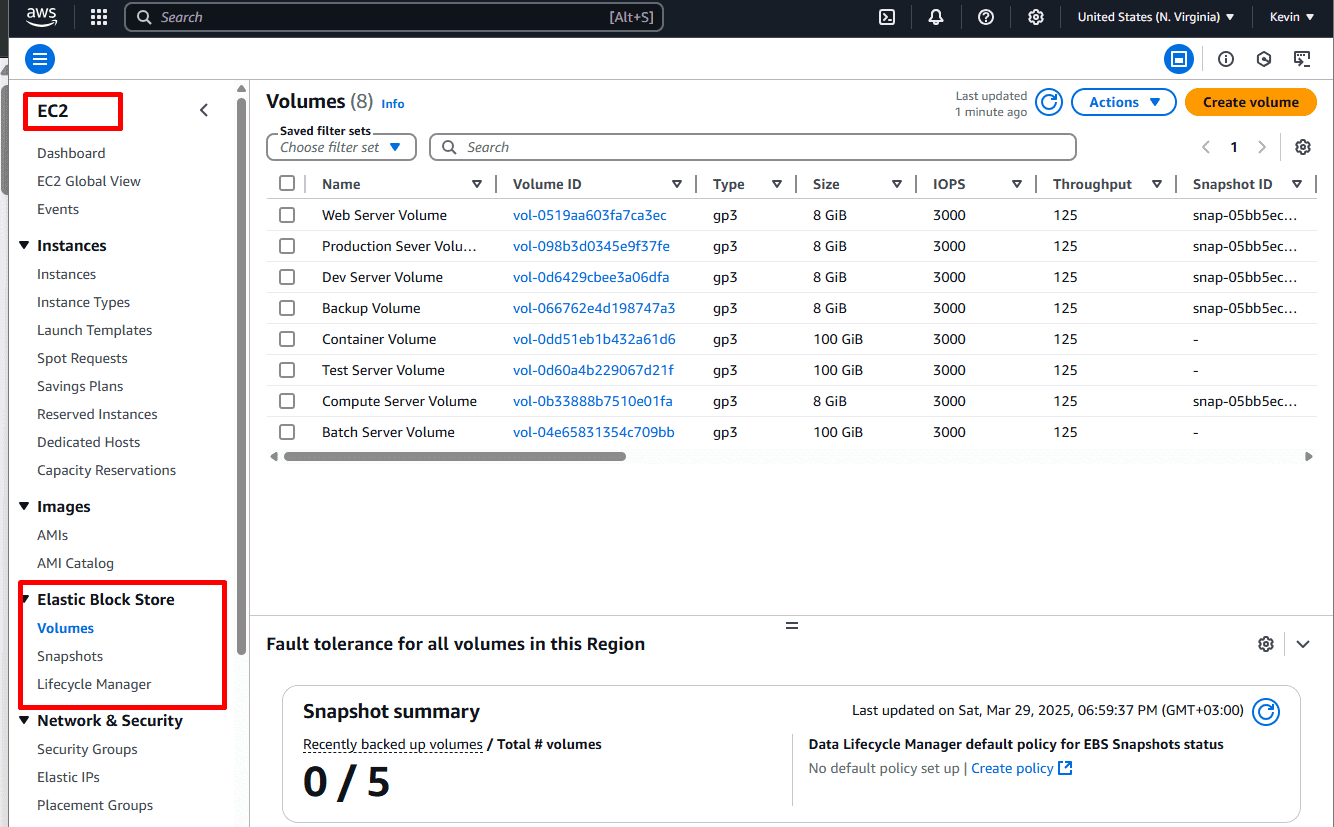This screenshot has width=1334, height=827.
Task: Open volume link vol-0519aa603fa7ca3ec
Action: point(590,215)
